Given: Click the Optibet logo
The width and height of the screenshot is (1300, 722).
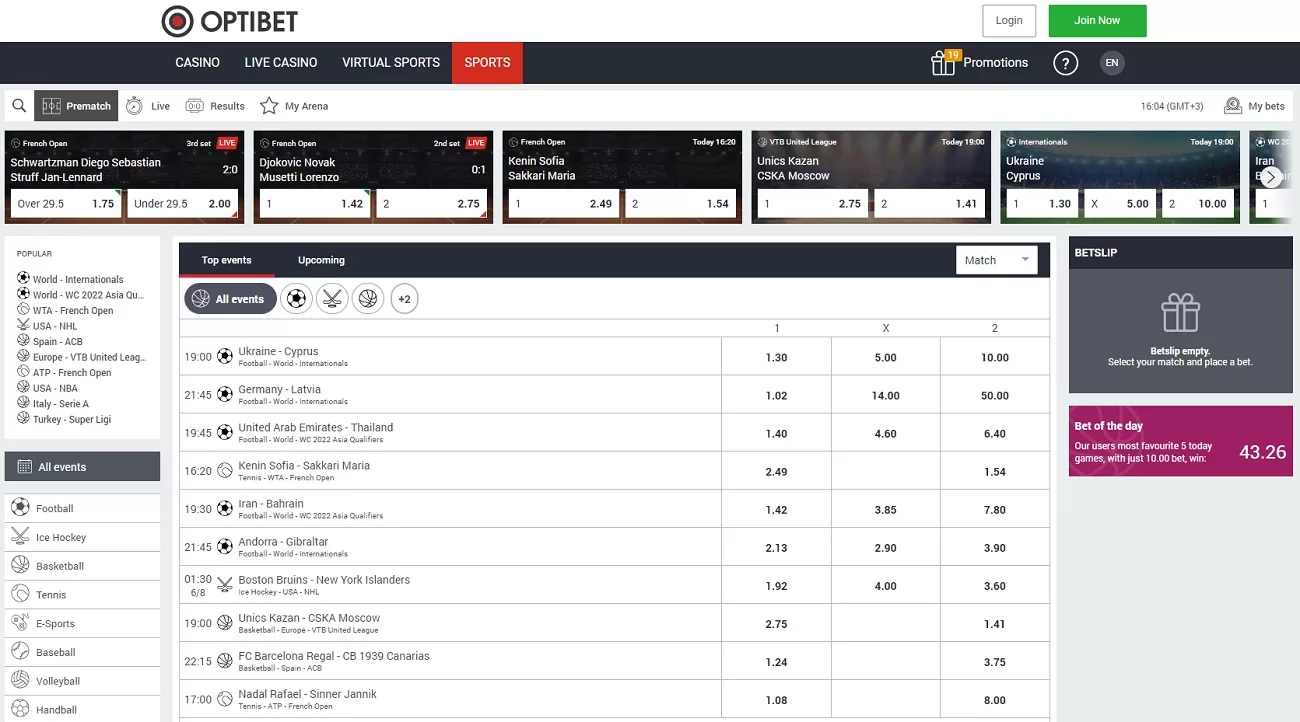Looking at the screenshot, I should (229, 20).
